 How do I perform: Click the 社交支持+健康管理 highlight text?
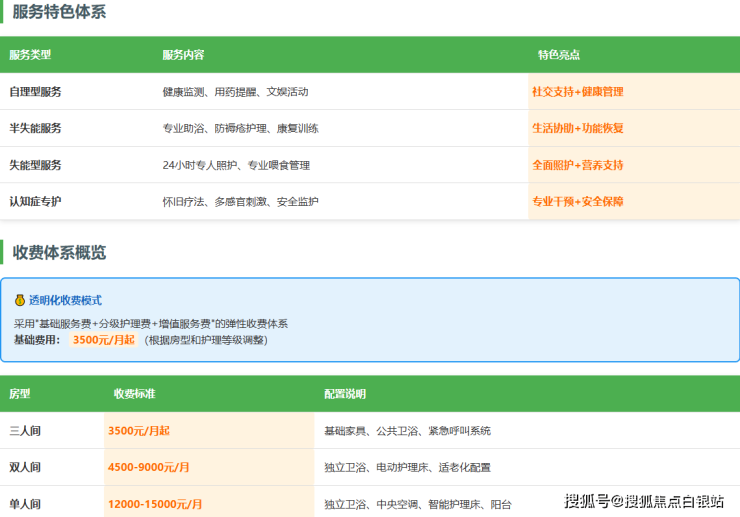tap(577, 92)
